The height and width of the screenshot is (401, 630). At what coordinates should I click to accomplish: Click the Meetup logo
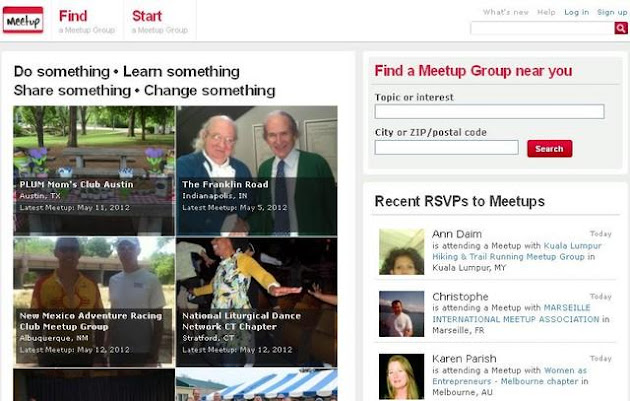coord(23,20)
